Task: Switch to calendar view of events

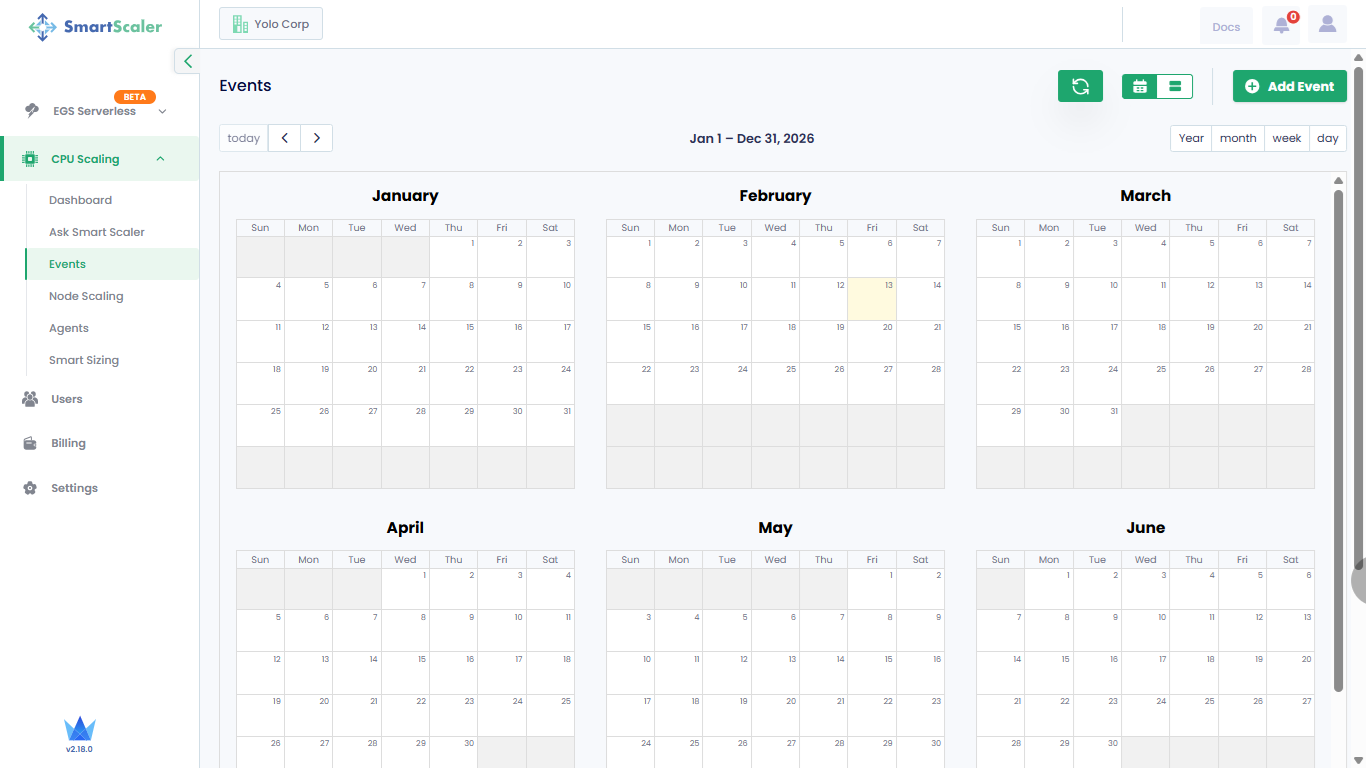Action: pos(1140,87)
